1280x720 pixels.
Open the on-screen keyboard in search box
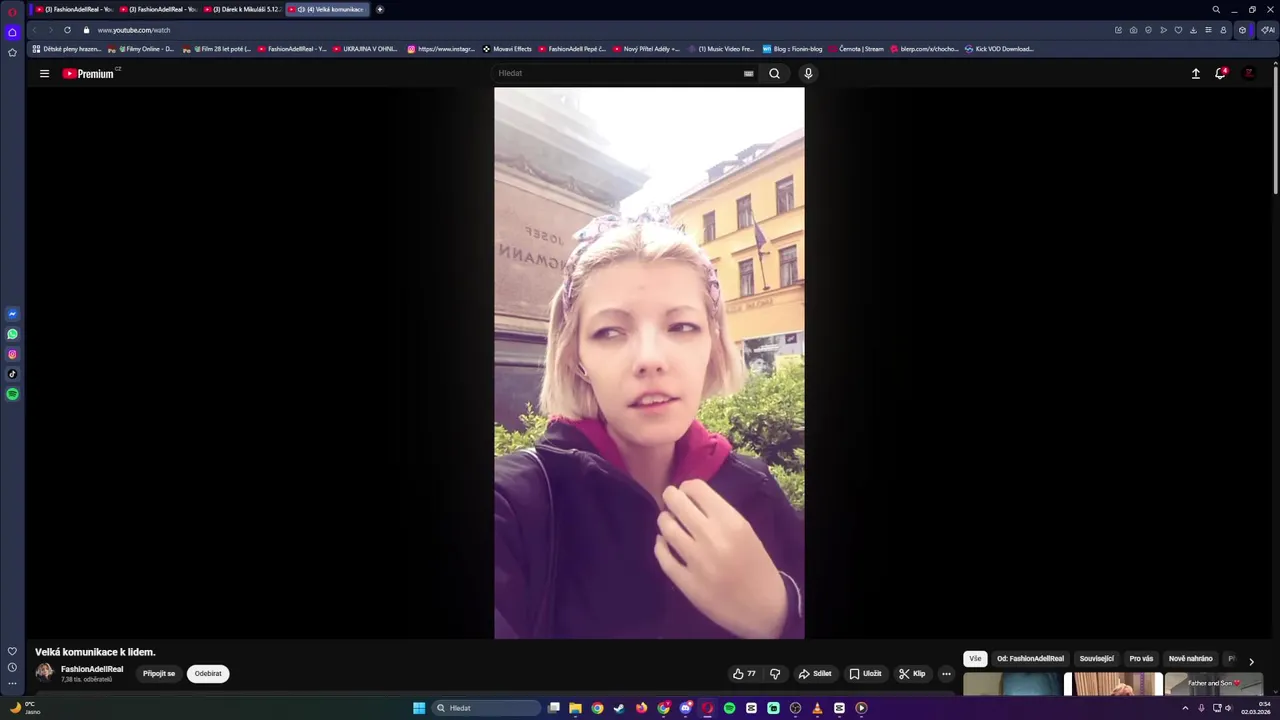(x=748, y=73)
